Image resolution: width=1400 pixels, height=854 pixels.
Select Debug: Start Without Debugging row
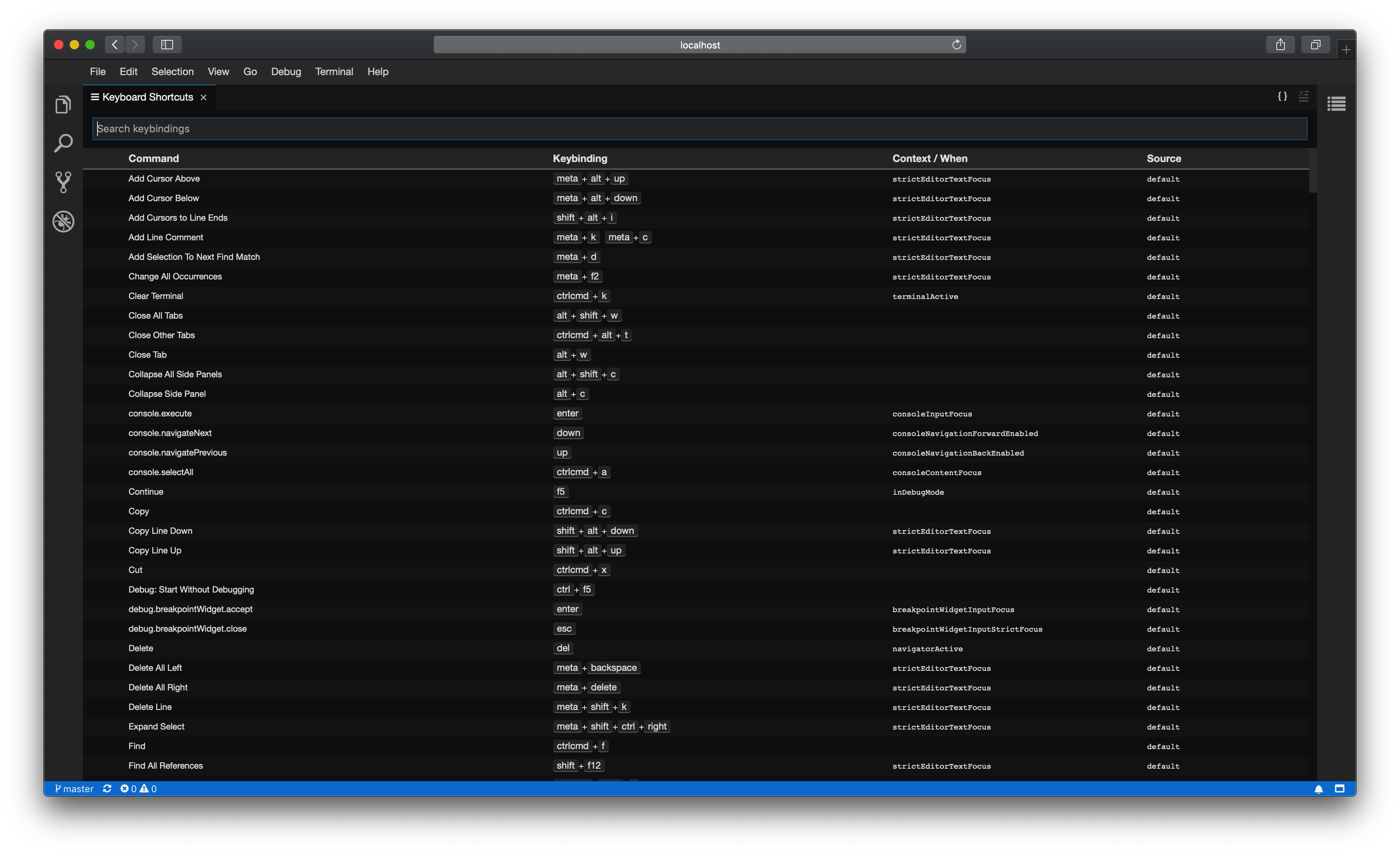695,590
